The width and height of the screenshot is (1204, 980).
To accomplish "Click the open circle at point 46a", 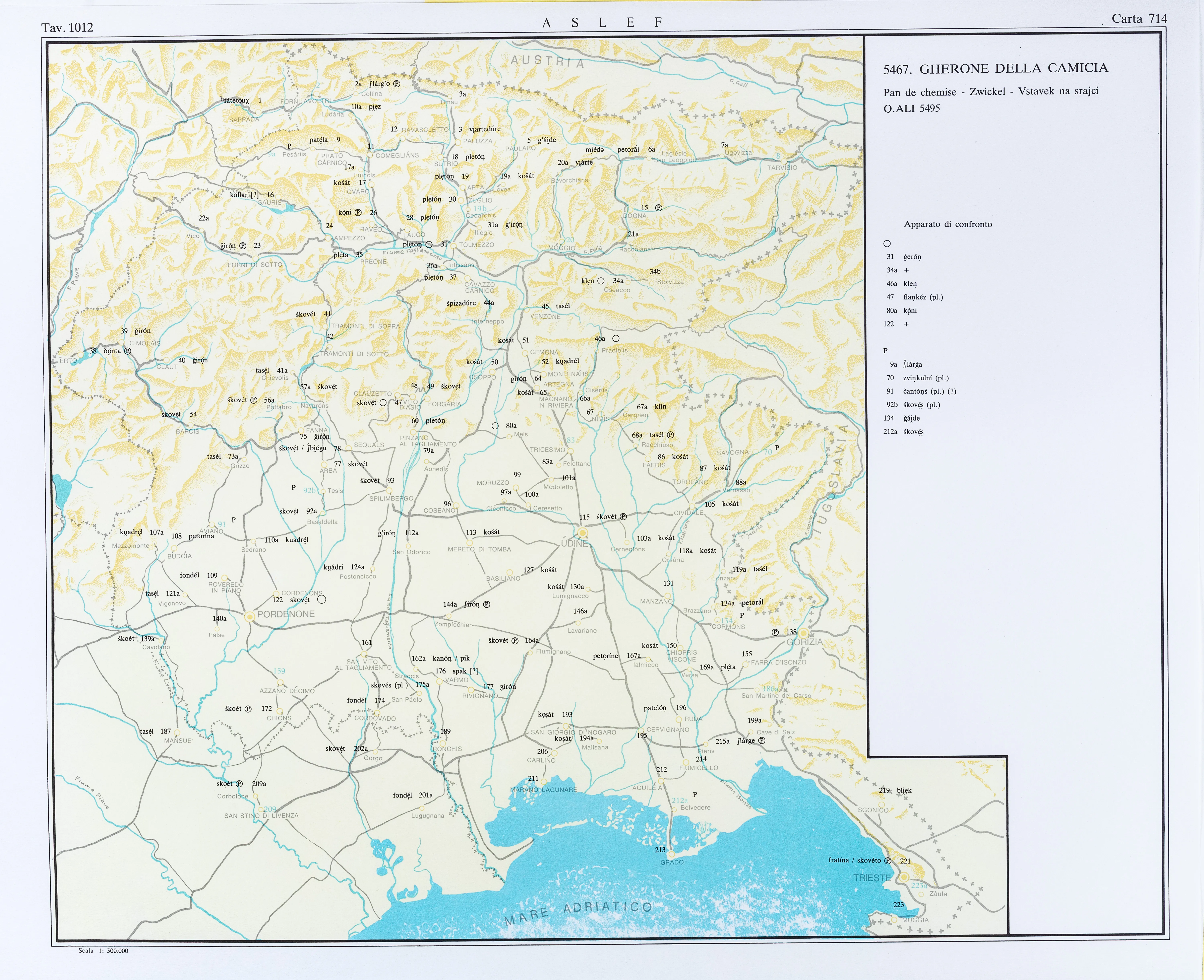I will [616, 338].
